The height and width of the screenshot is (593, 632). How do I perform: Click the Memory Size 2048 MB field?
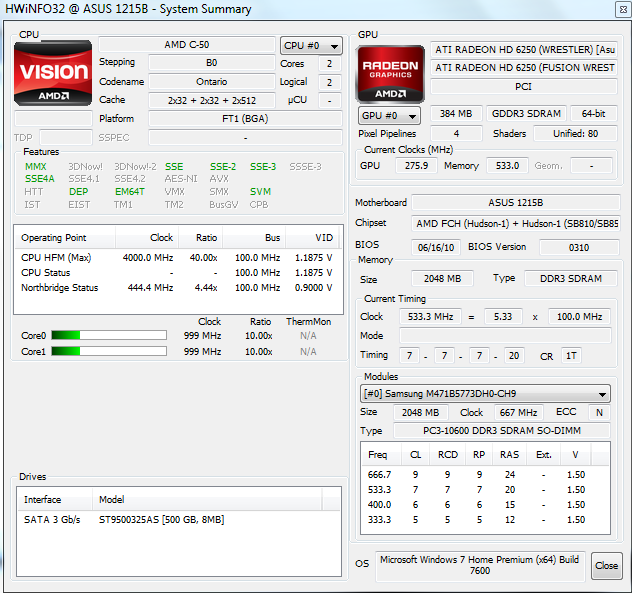click(x=442, y=279)
